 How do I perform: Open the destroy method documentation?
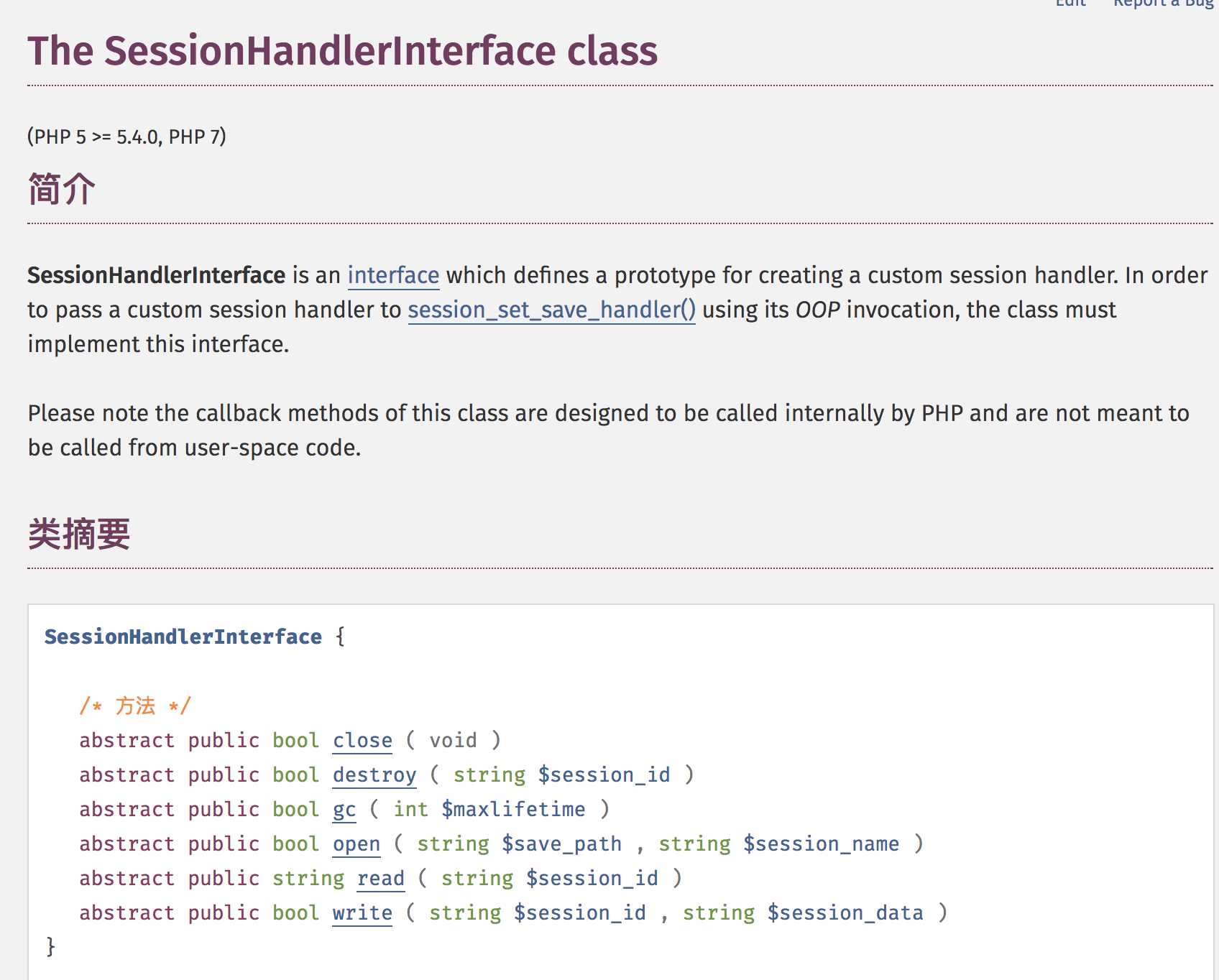(374, 775)
